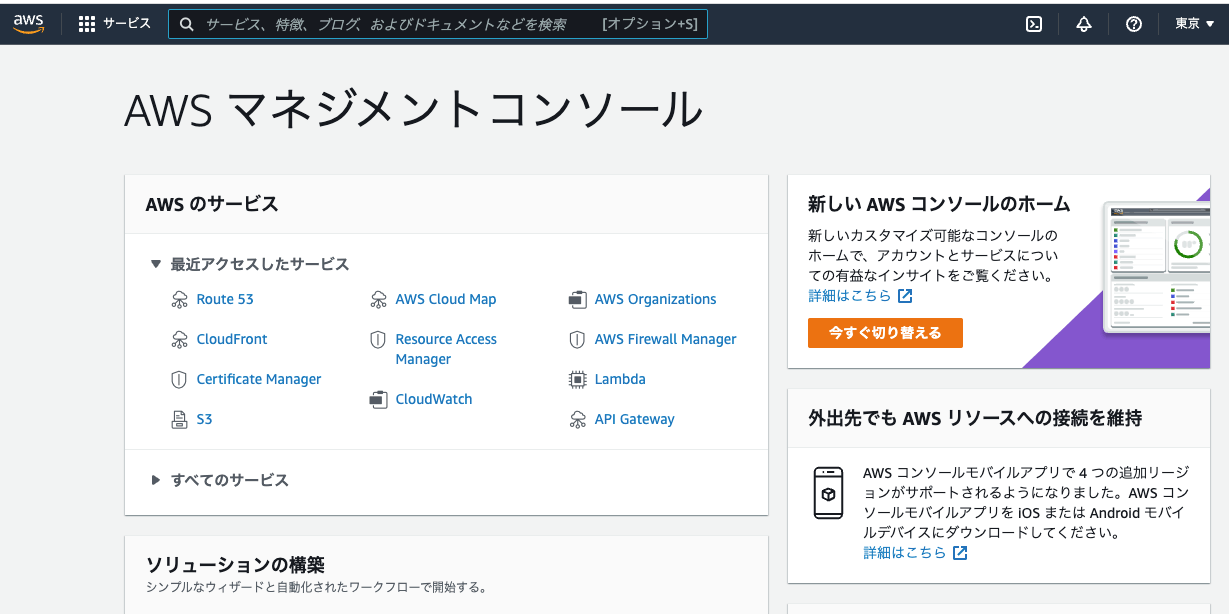Click the magnifier icon in search bar
The width and height of the screenshot is (1229, 614).
[187, 24]
